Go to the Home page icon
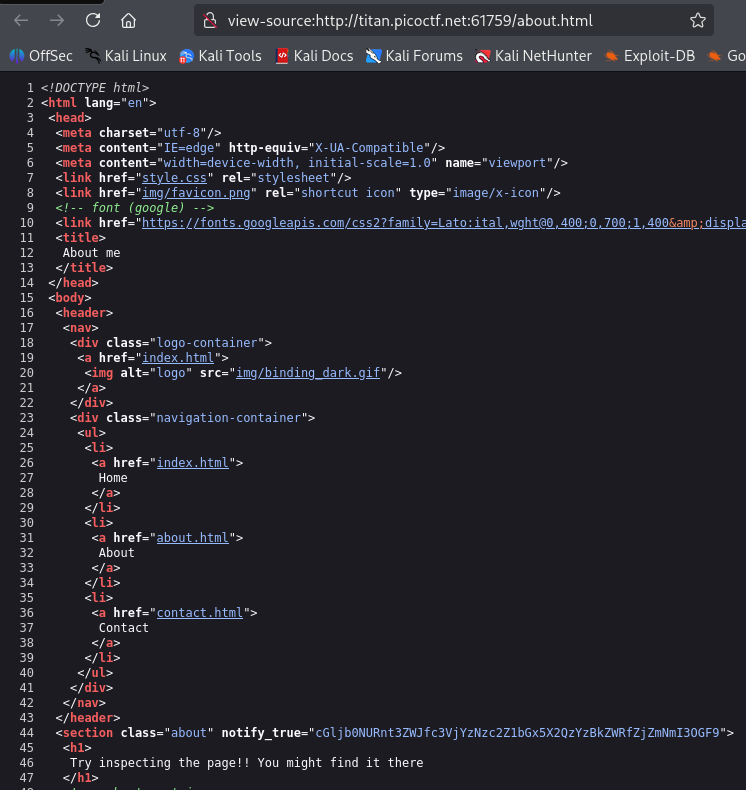Image resolution: width=746 pixels, height=790 pixels. coord(128,21)
